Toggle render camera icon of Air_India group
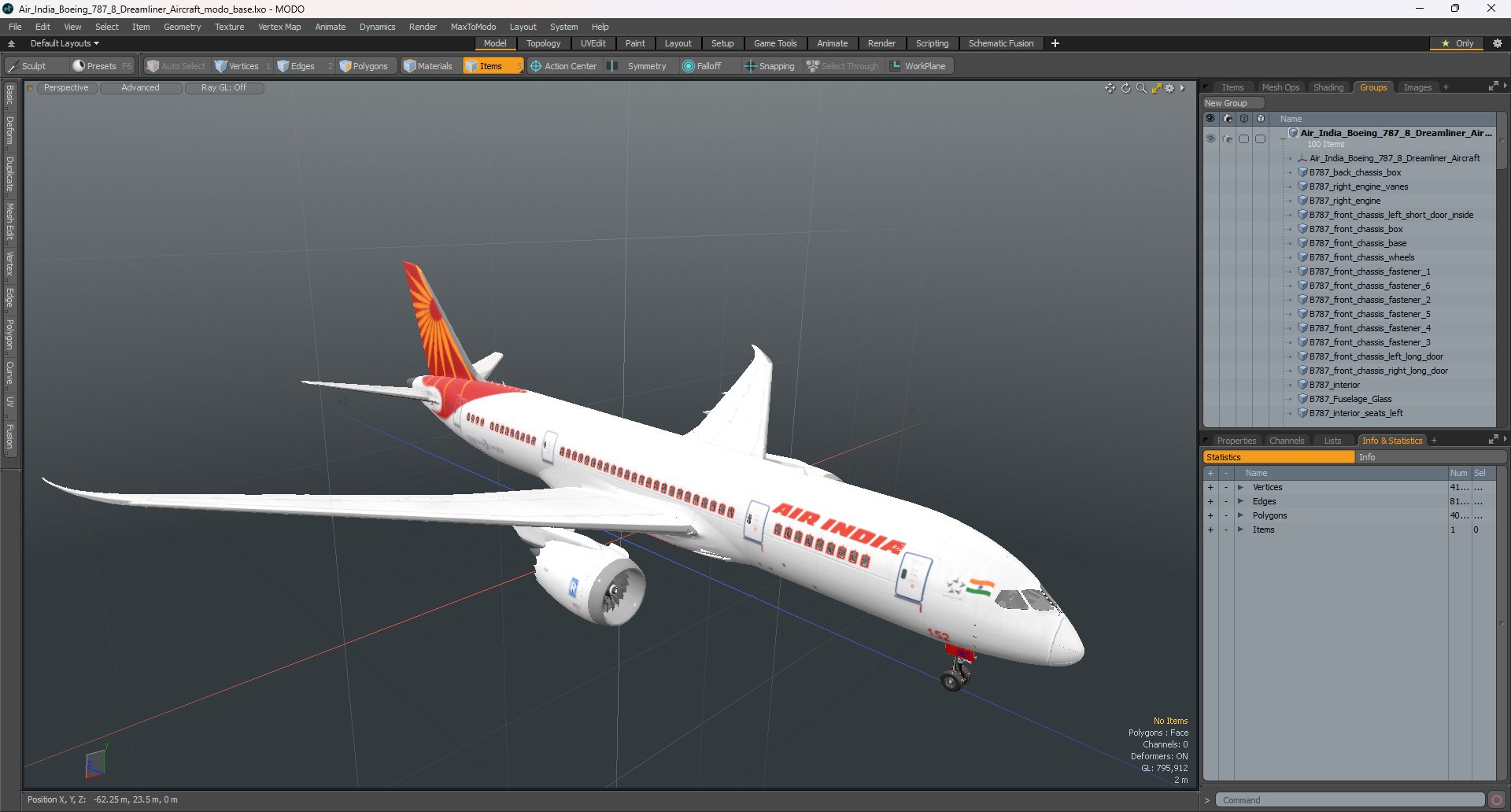Image resolution: width=1511 pixels, height=812 pixels. coord(1228,138)
